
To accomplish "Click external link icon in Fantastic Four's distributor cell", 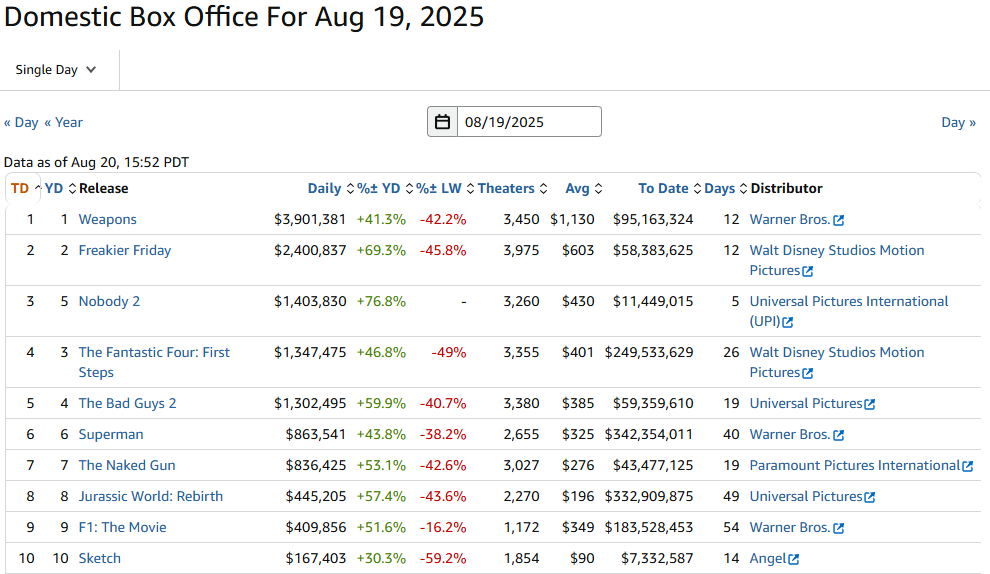I will coord(808,374).
